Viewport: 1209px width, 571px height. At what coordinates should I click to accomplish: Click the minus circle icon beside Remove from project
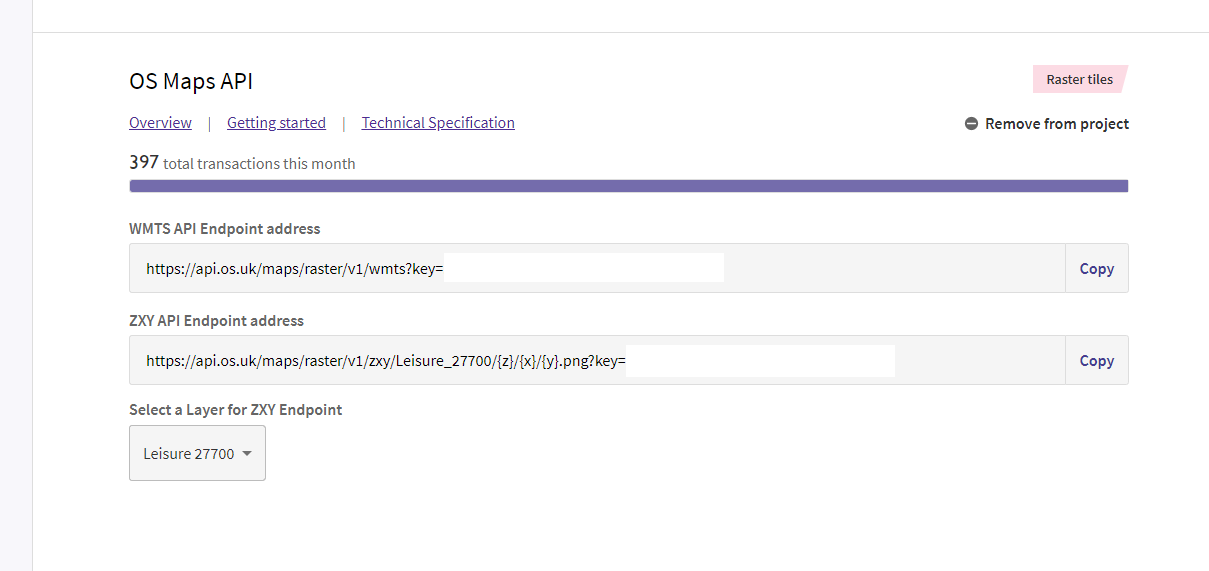click(x=971, y=124)
